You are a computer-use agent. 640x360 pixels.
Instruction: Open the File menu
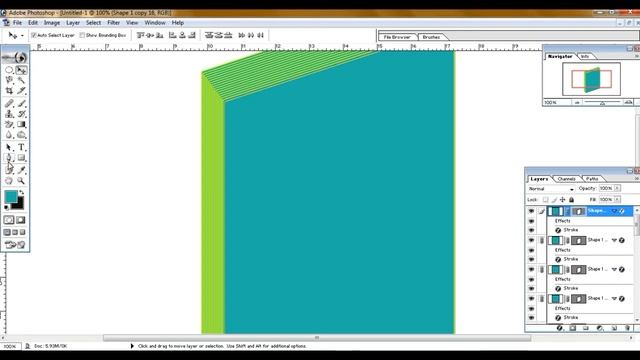(x=18, y=23)
